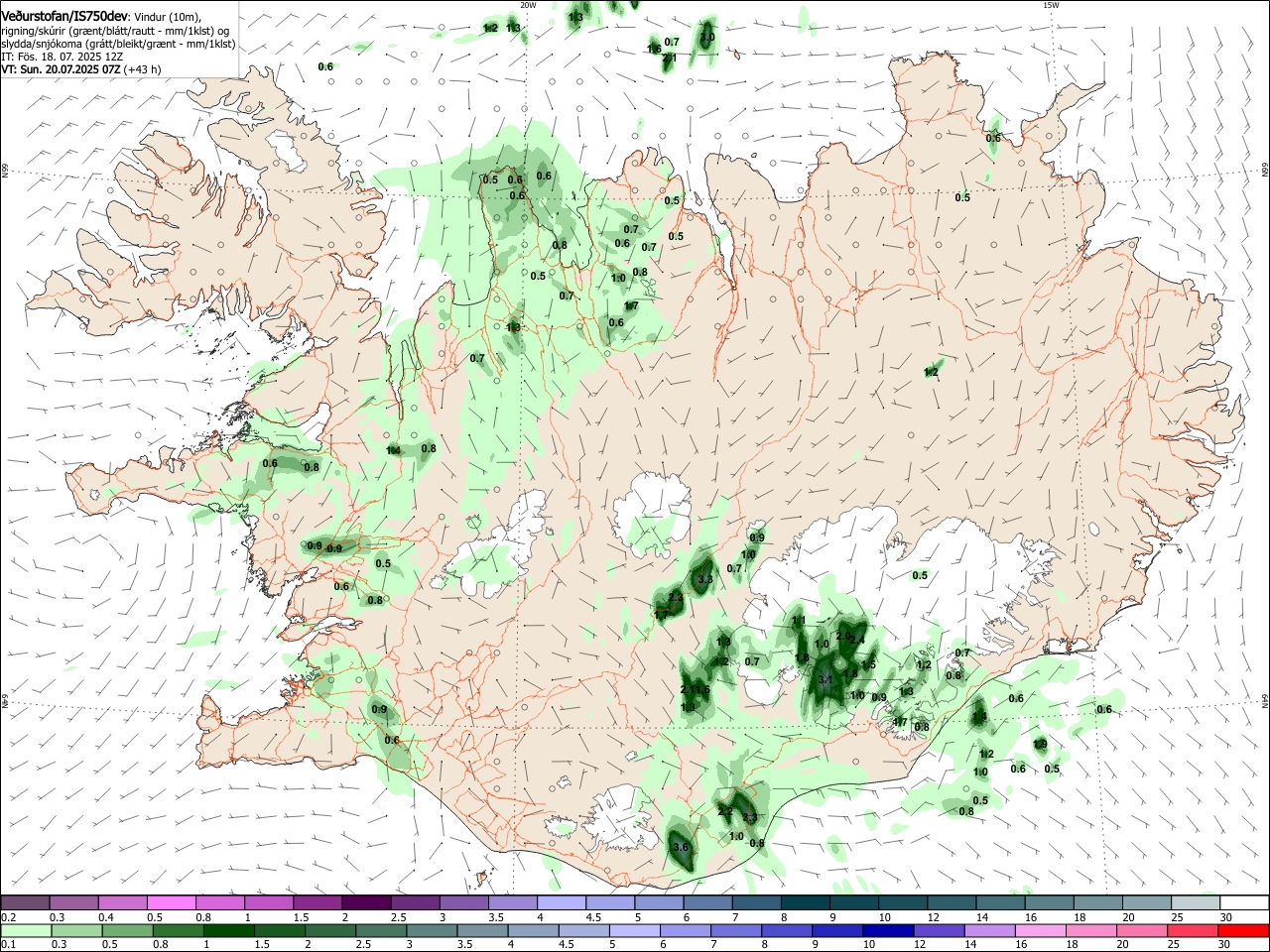Click the 1.9 precipitation value off the southeast coast
The height and width of the screenshot is (952, 1270).
(x=1040, y=745)
